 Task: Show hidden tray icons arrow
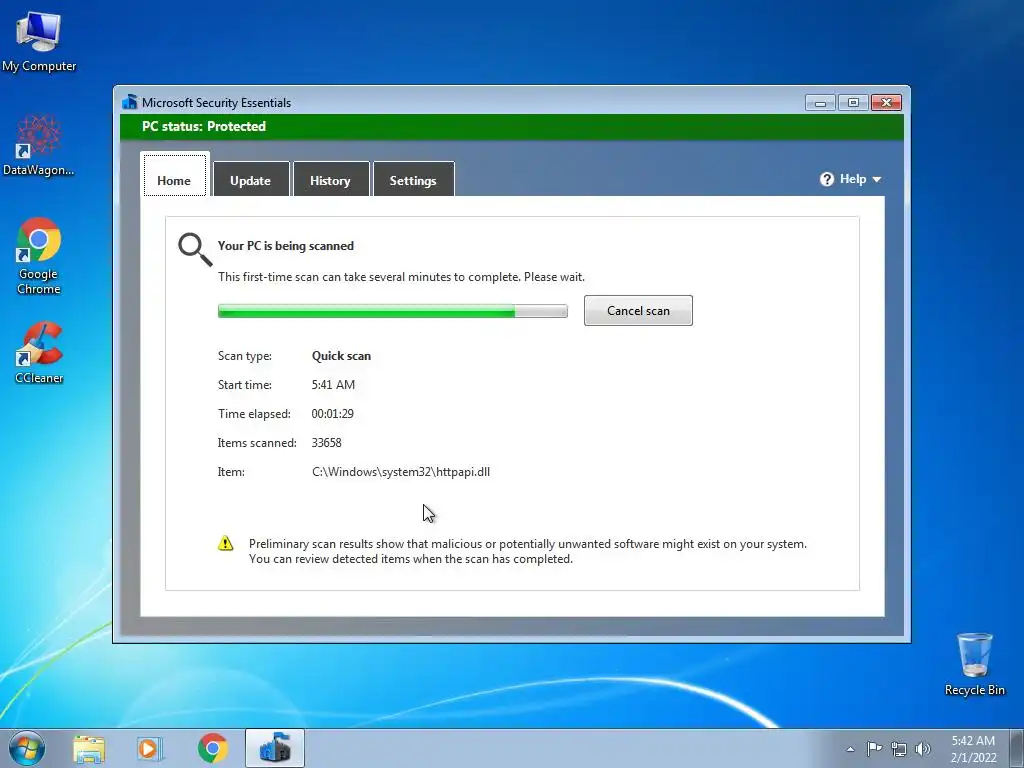[x=850, y=749]
